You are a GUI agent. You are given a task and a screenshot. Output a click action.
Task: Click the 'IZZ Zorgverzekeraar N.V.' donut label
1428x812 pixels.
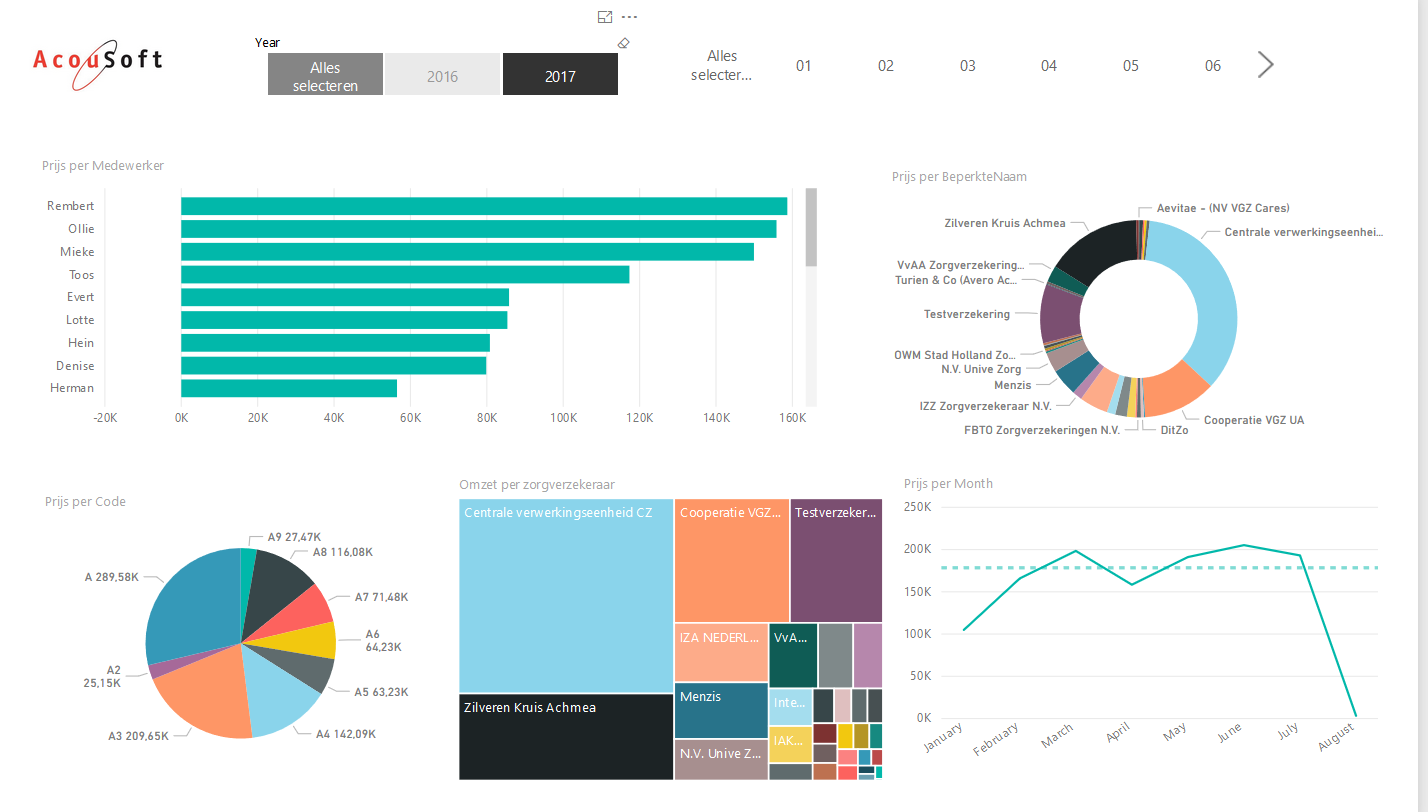986,406
